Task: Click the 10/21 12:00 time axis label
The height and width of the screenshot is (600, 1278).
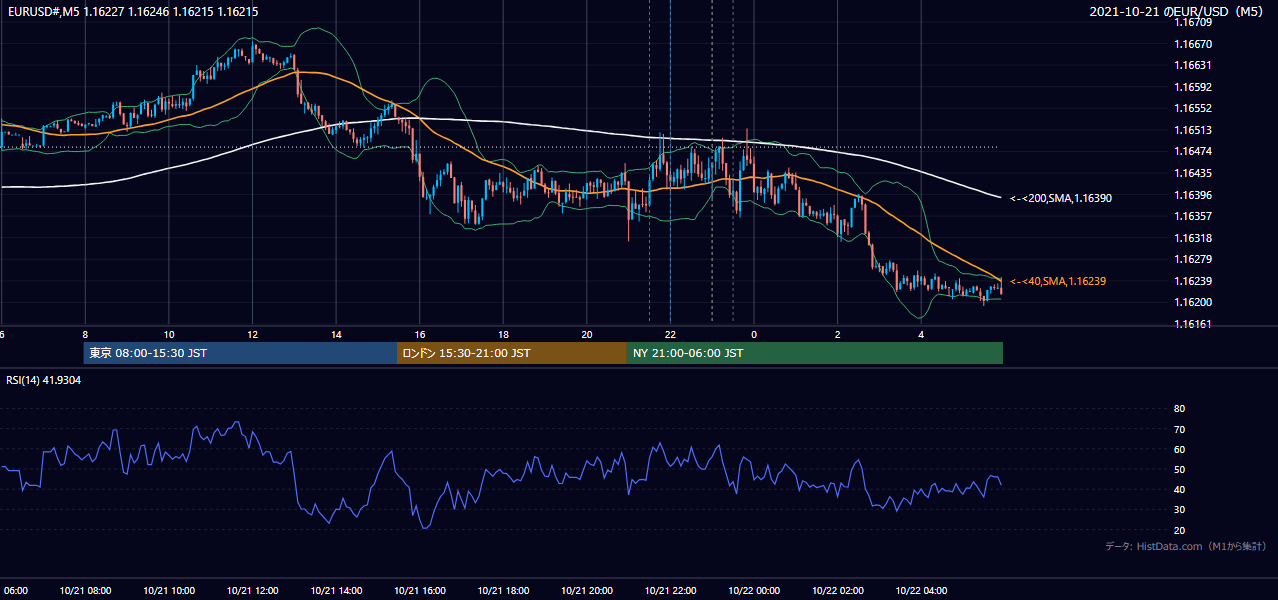Action: click(x=252, y=590)
